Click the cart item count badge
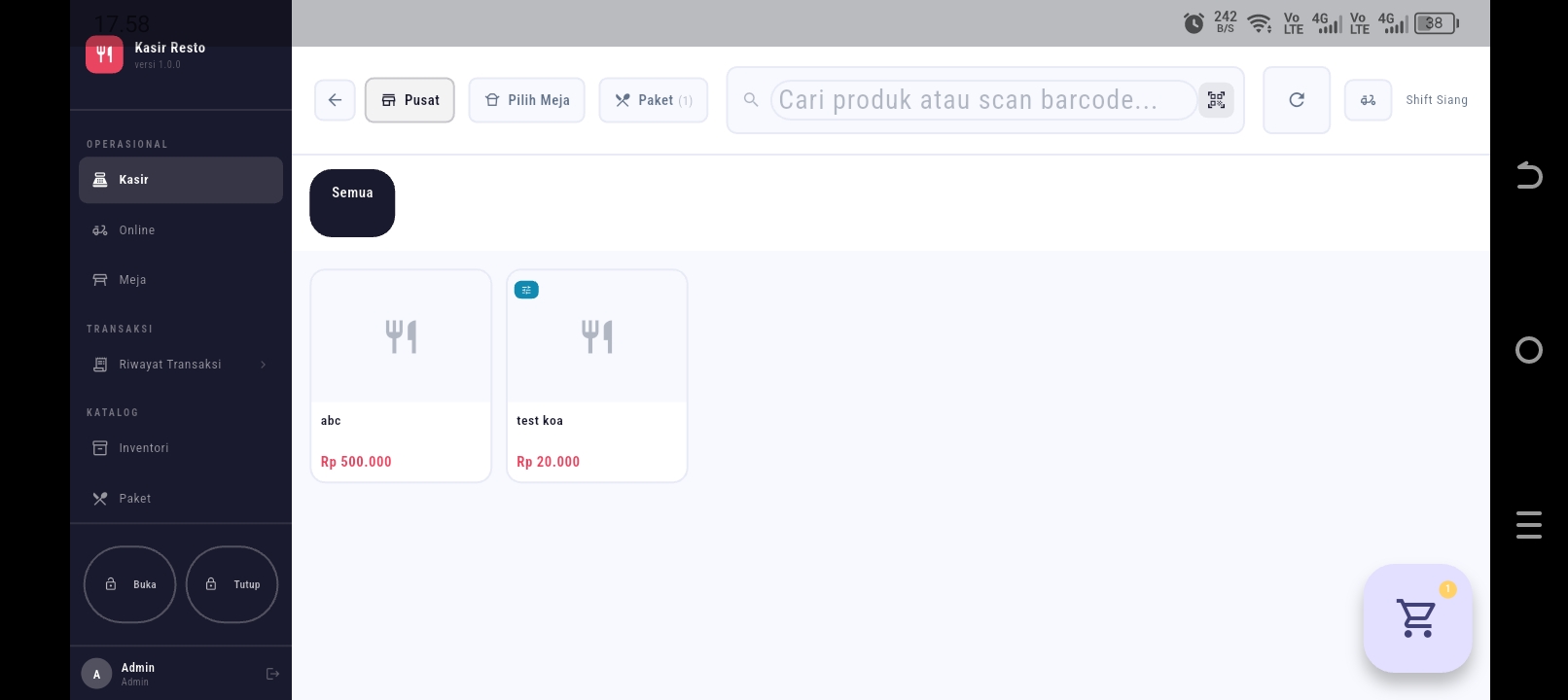This screenshot has width=1568, height=700. coord(1447,589)
